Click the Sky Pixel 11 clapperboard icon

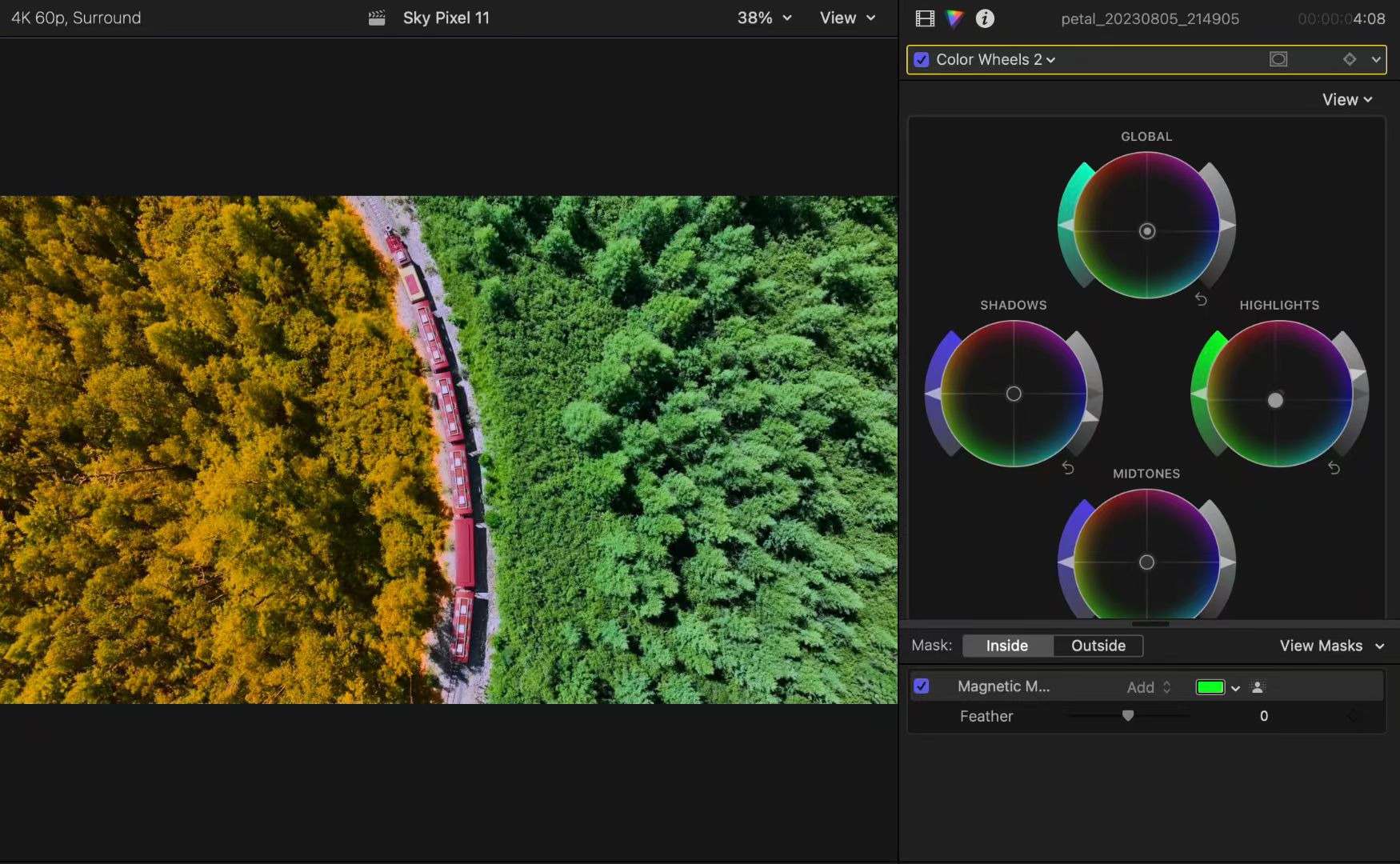point(377,18)
